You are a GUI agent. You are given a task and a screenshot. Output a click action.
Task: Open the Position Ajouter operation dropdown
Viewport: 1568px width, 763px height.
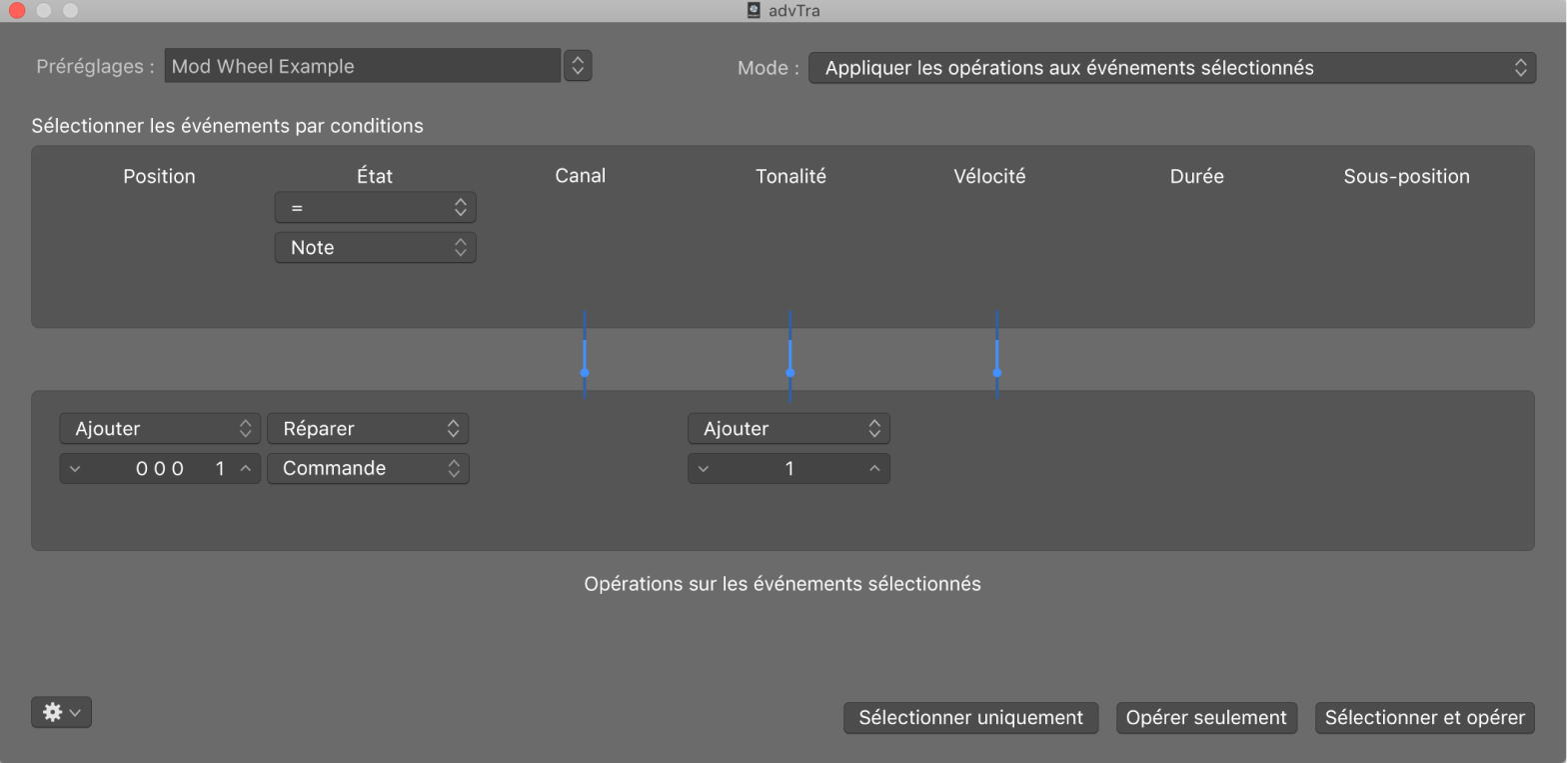(x=160, y=429)
